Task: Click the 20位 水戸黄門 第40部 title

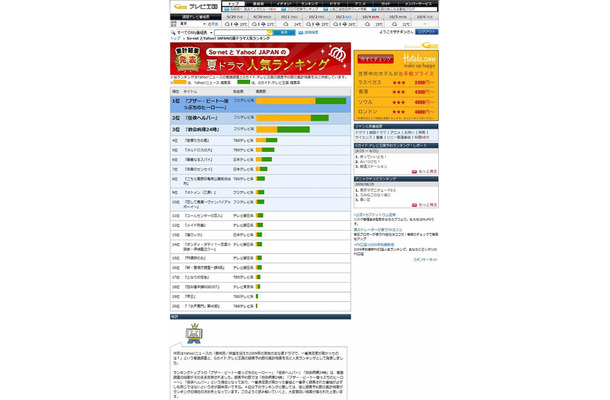Action: tap(202, 306)
